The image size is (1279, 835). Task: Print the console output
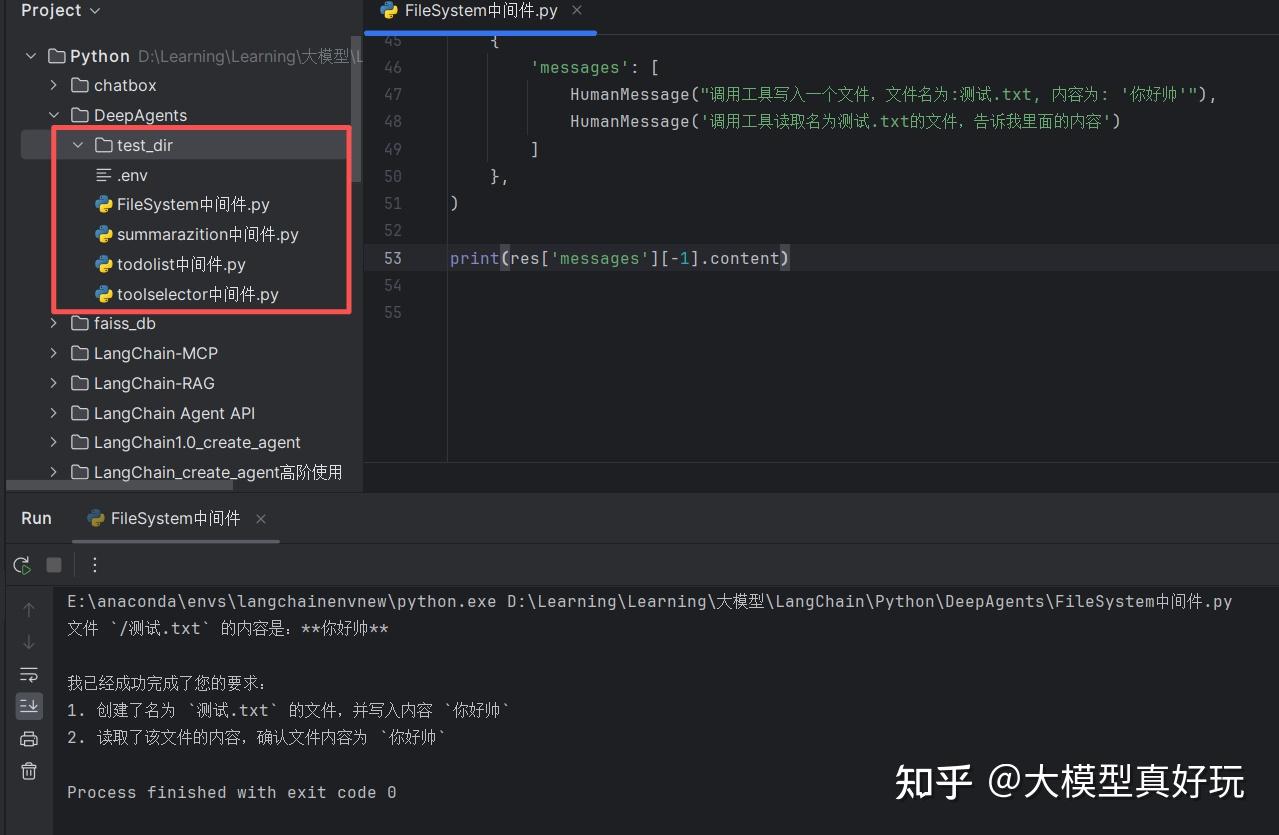click(x=29, y=739)
